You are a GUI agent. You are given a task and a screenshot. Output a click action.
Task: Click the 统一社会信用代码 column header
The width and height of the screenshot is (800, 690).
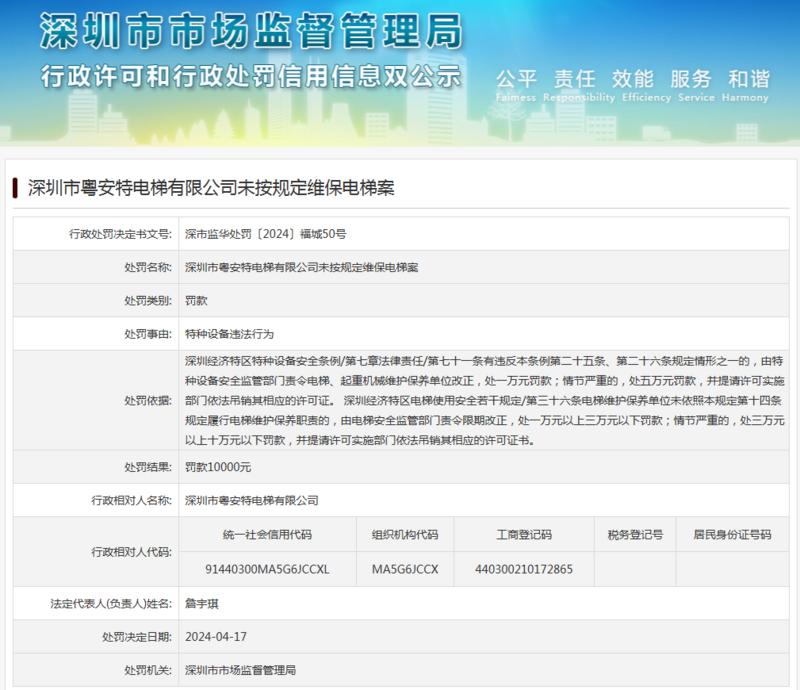267,535
